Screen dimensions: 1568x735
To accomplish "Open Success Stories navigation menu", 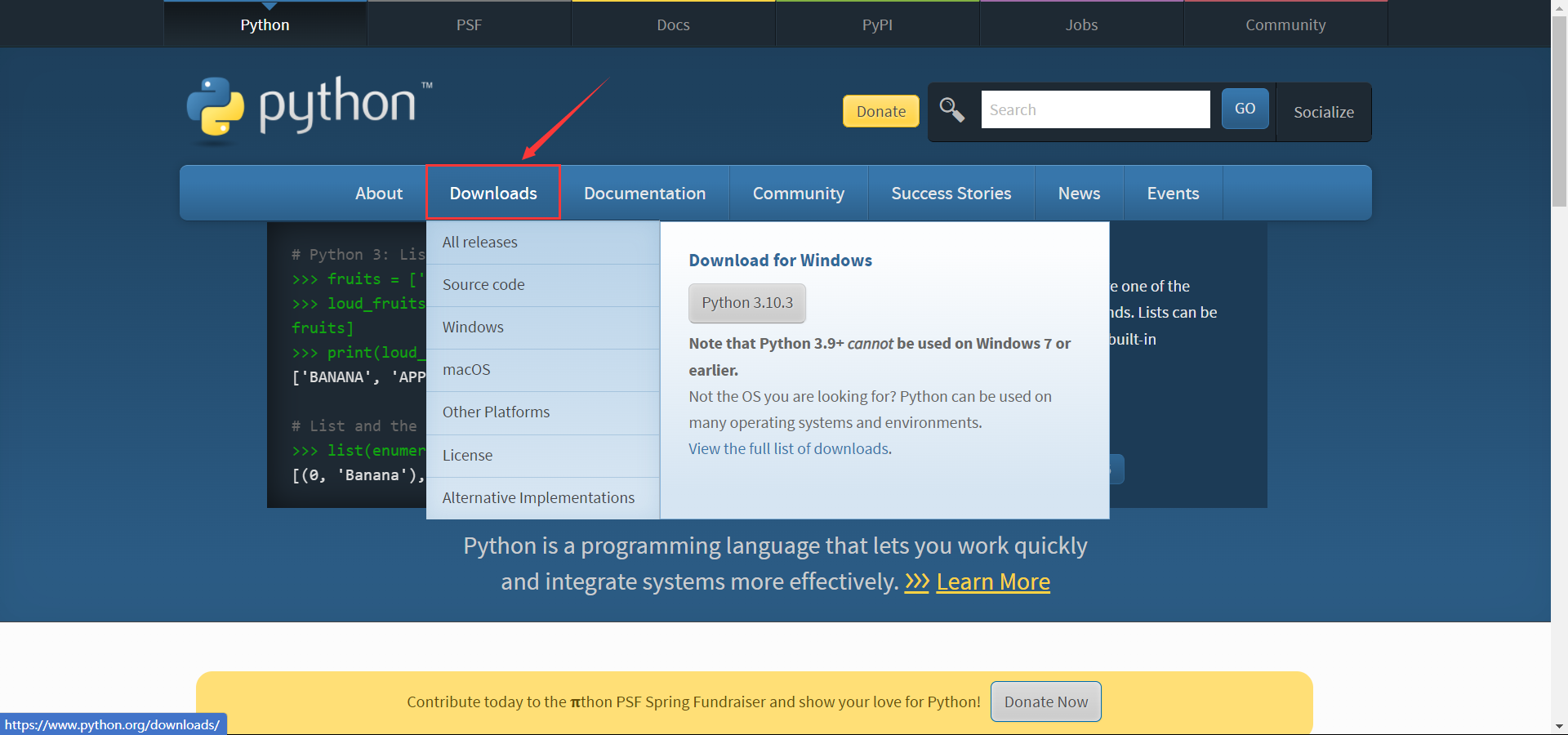I will 951,193.
